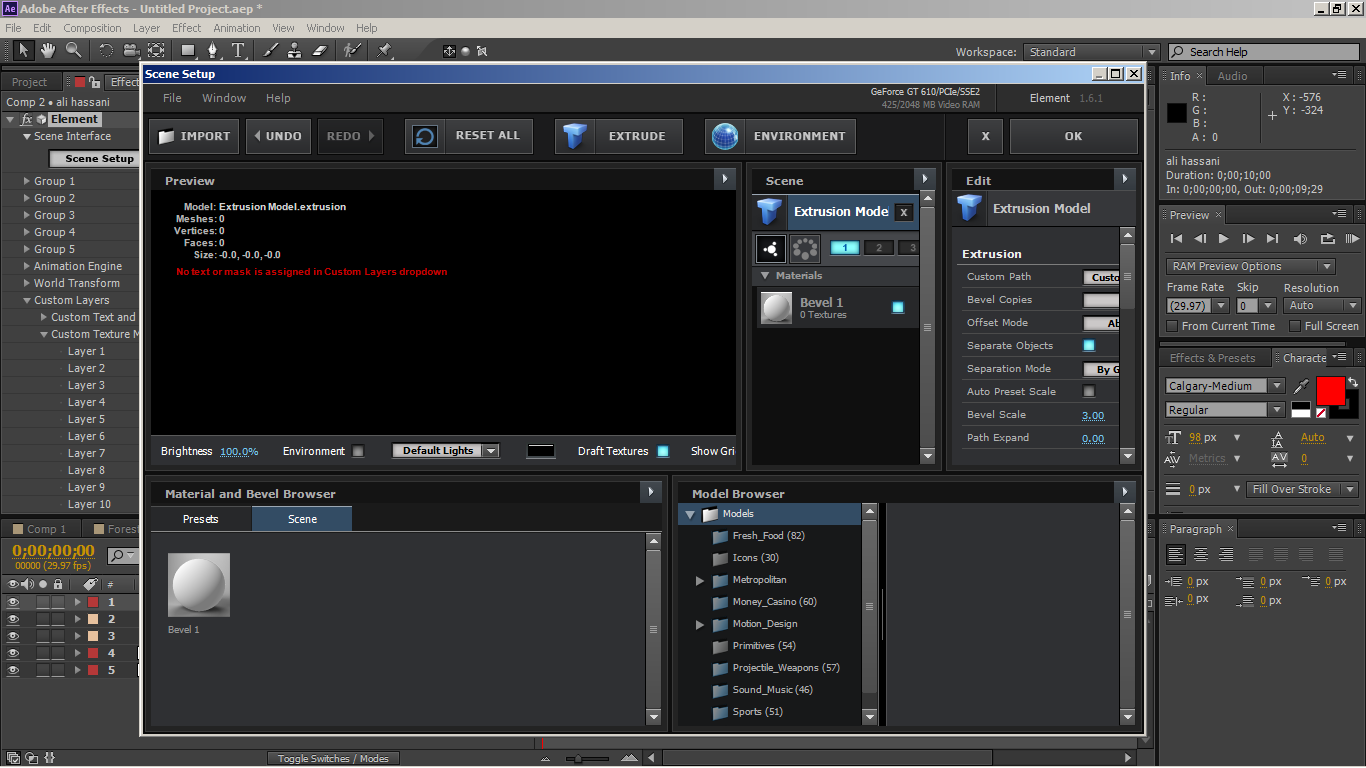Open RAM Preview Options dropdown
Image resolution: width=1366 pixels, height=768 pixels.
1251,266
